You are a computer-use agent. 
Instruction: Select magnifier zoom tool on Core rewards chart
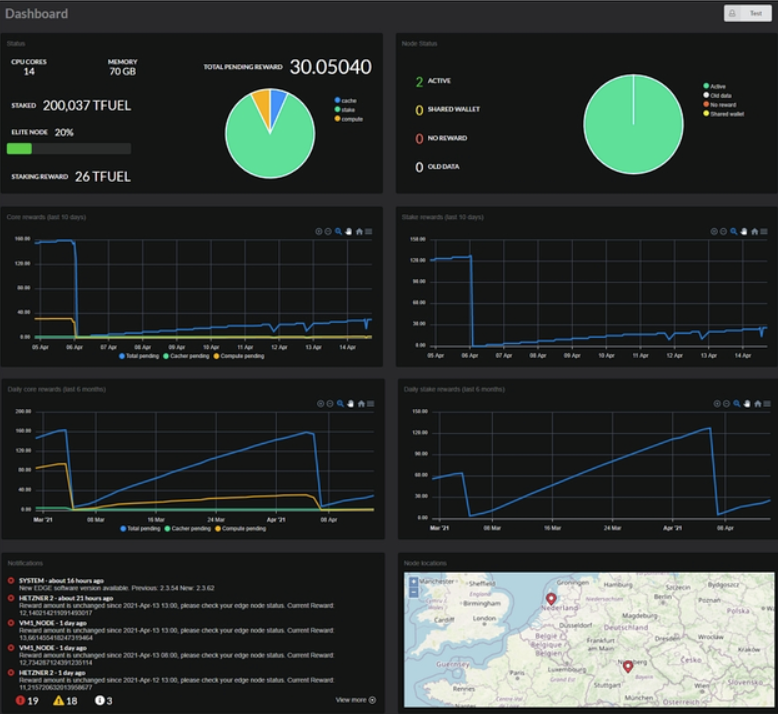(x=338, y=231)
